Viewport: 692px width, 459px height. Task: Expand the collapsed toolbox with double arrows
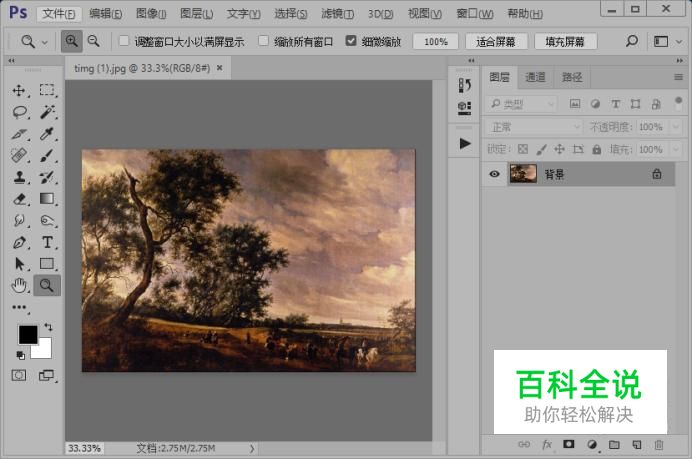point(11,60)
